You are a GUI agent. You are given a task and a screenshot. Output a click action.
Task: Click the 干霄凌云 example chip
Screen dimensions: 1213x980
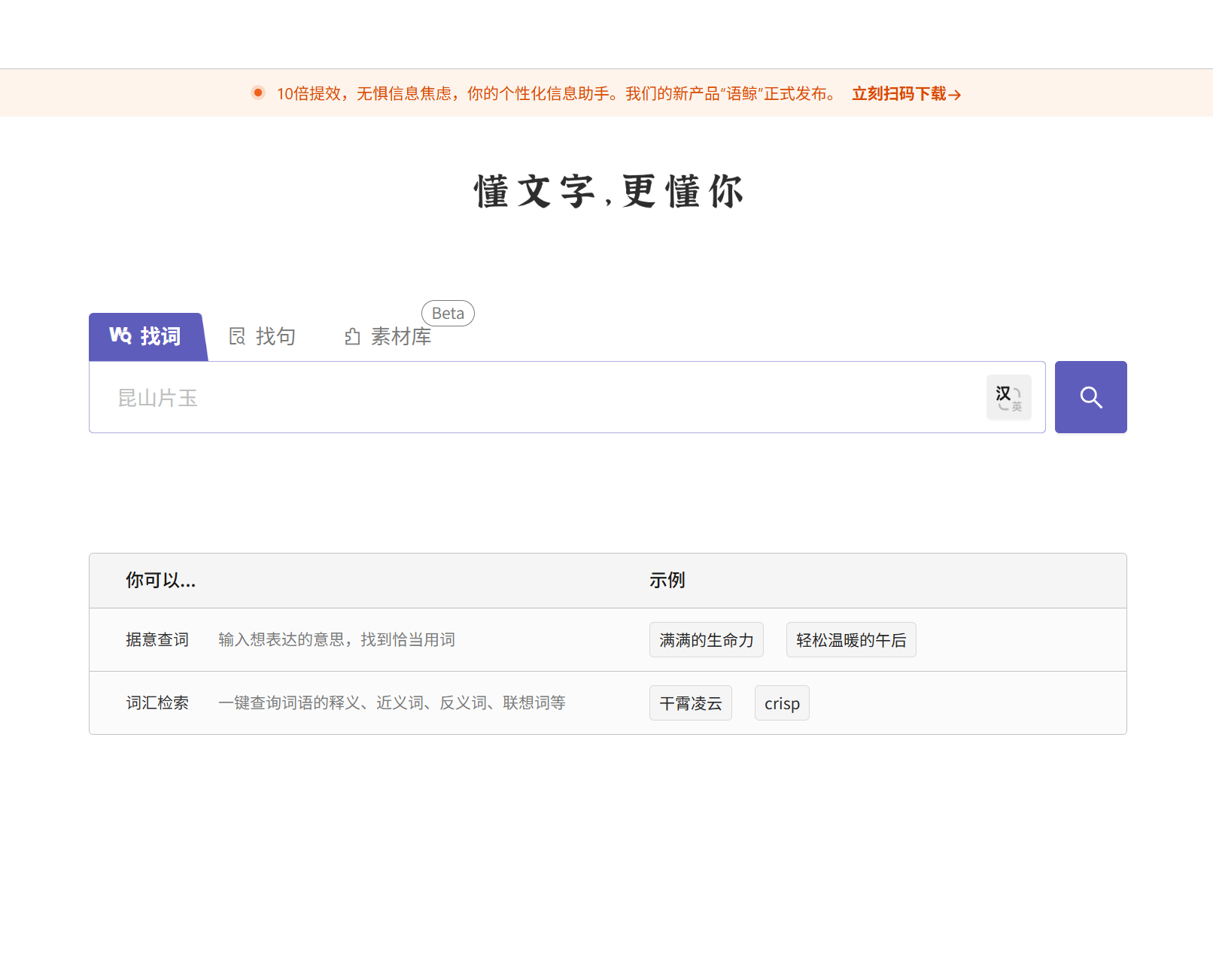(x=690, y=702)
